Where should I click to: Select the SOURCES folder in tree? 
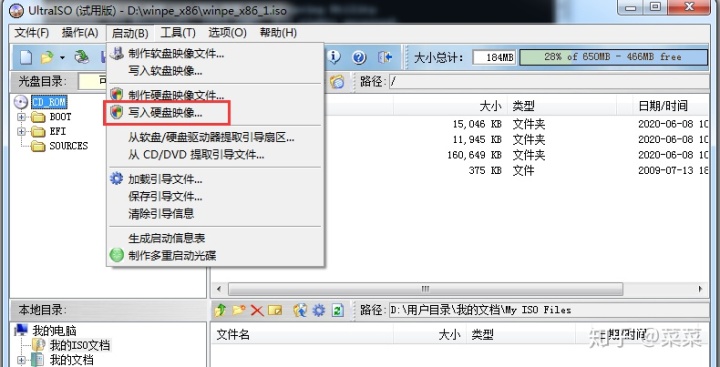(x=68, y=146)
